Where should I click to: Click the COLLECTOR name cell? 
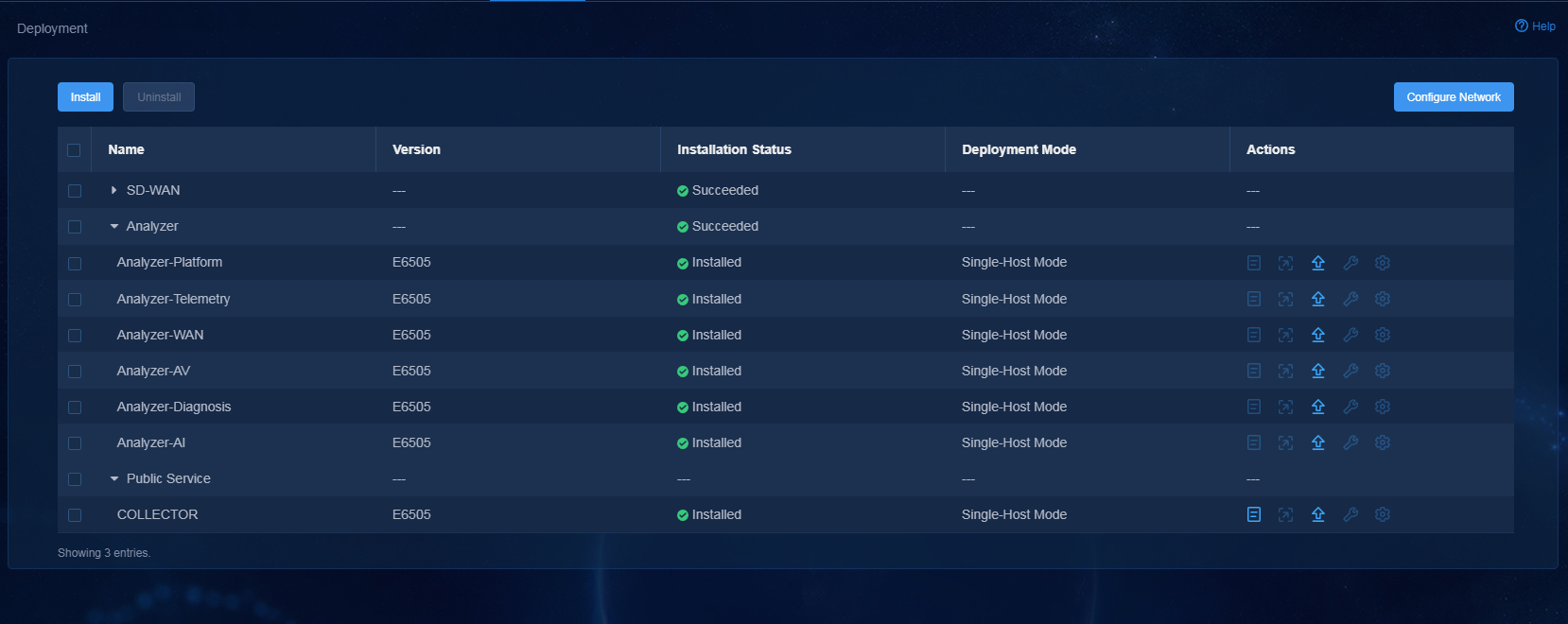click(x=157, y=514)
